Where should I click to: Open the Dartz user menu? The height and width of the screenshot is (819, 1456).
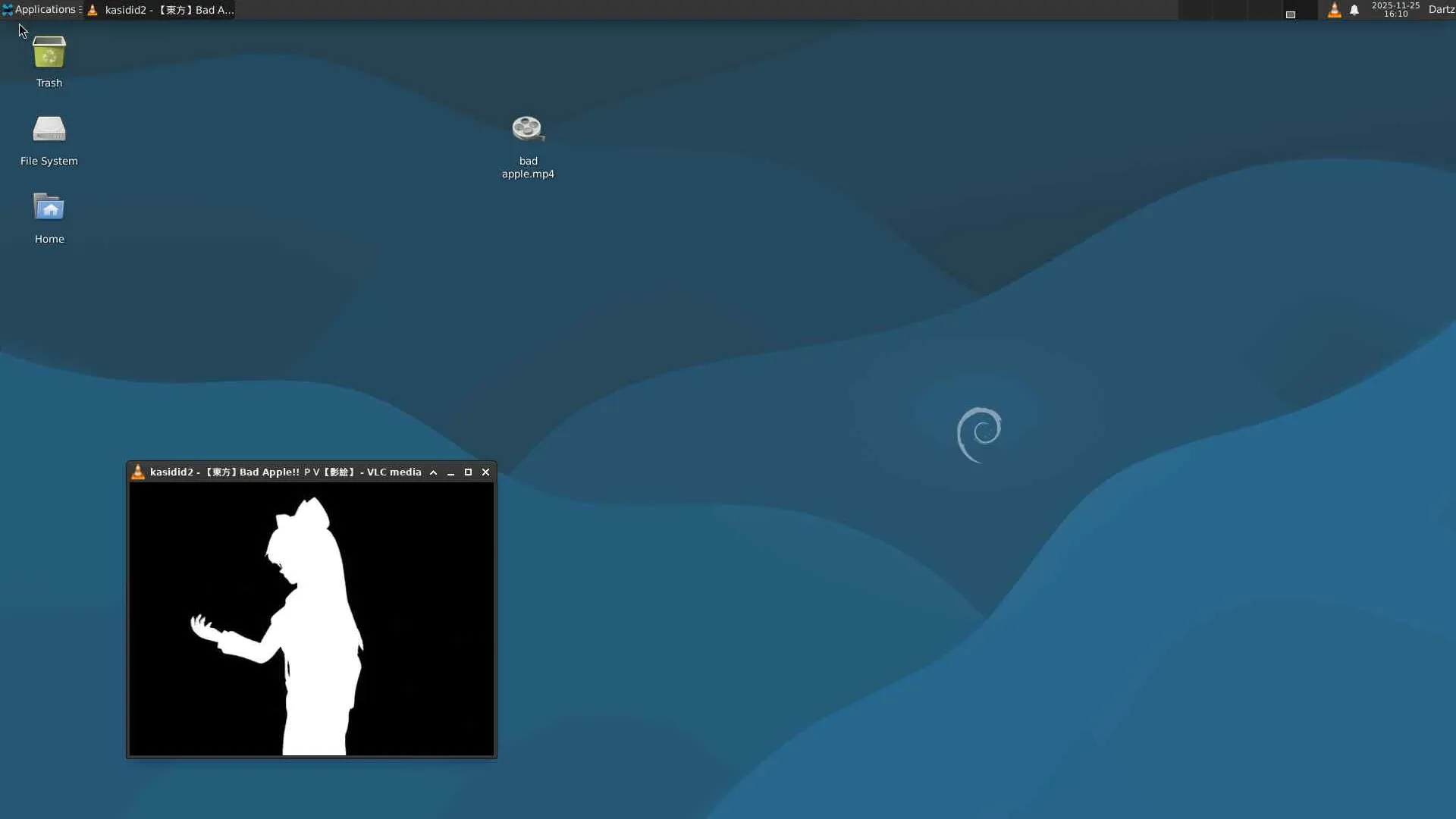(x=1441, y=10)
